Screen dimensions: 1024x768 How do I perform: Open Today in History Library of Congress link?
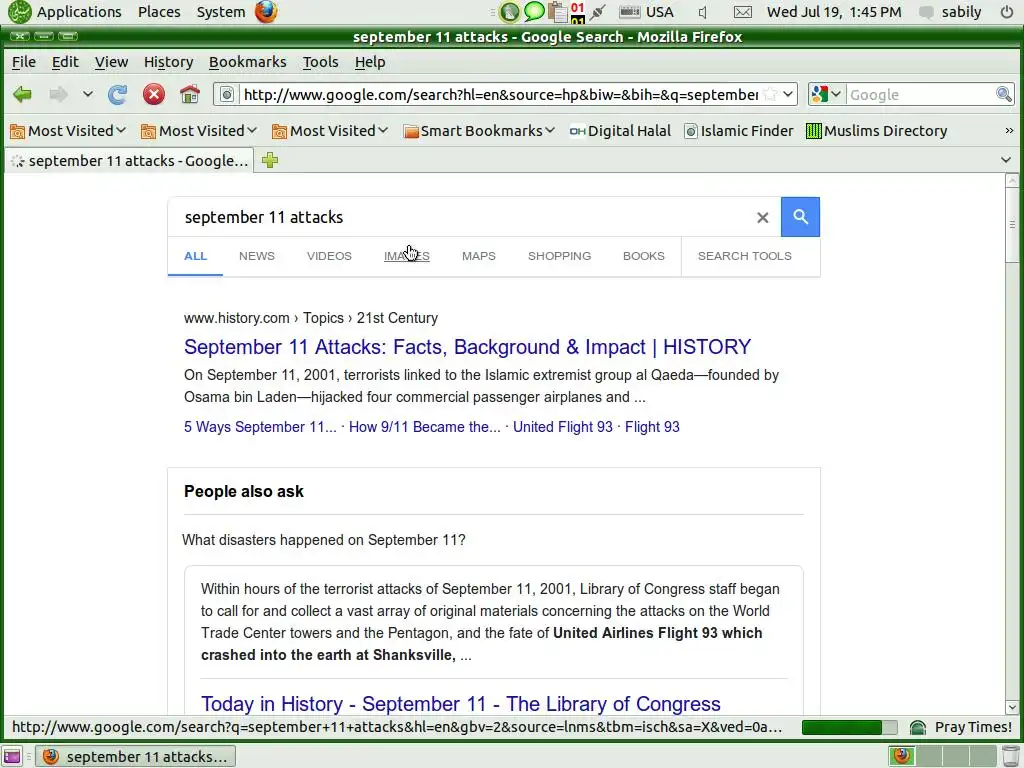pos(460,703)
